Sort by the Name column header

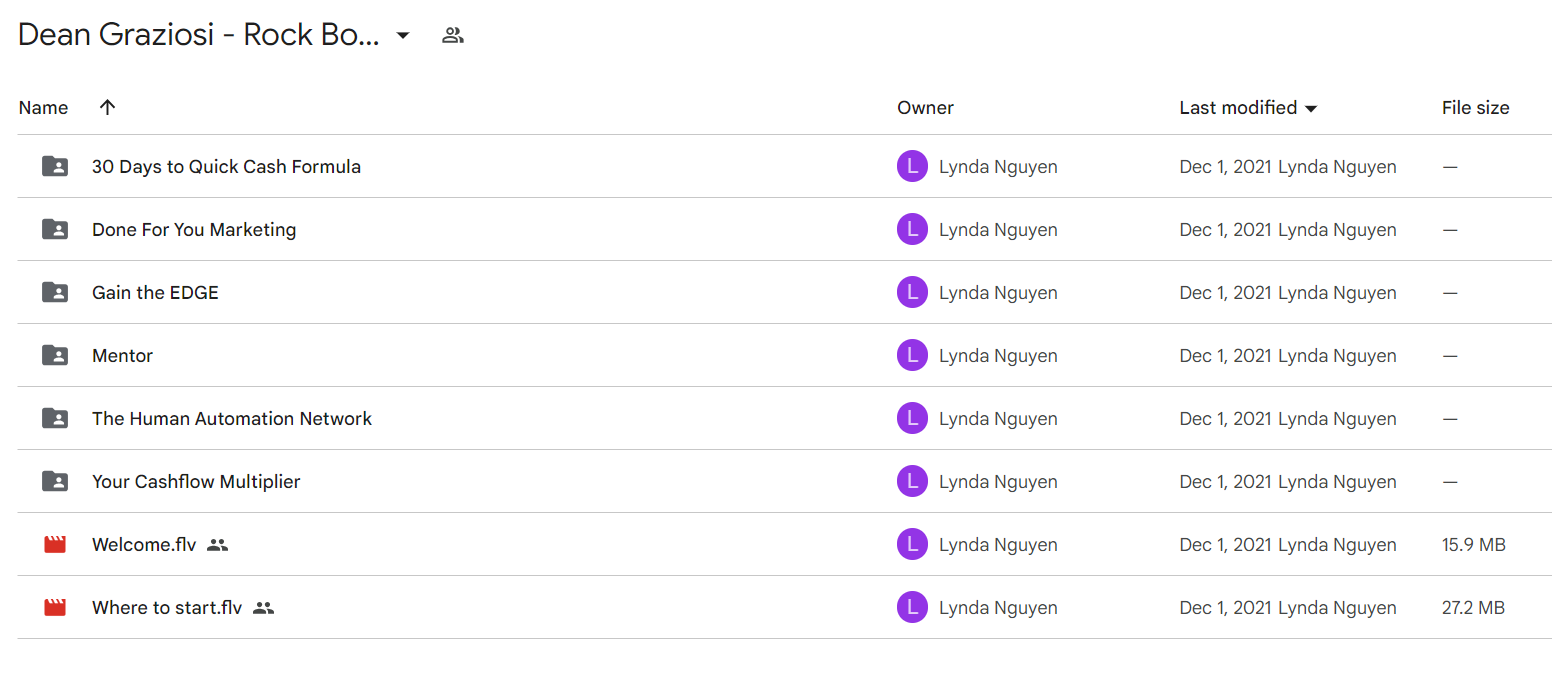pyautogui.click(x=43, y=108)
